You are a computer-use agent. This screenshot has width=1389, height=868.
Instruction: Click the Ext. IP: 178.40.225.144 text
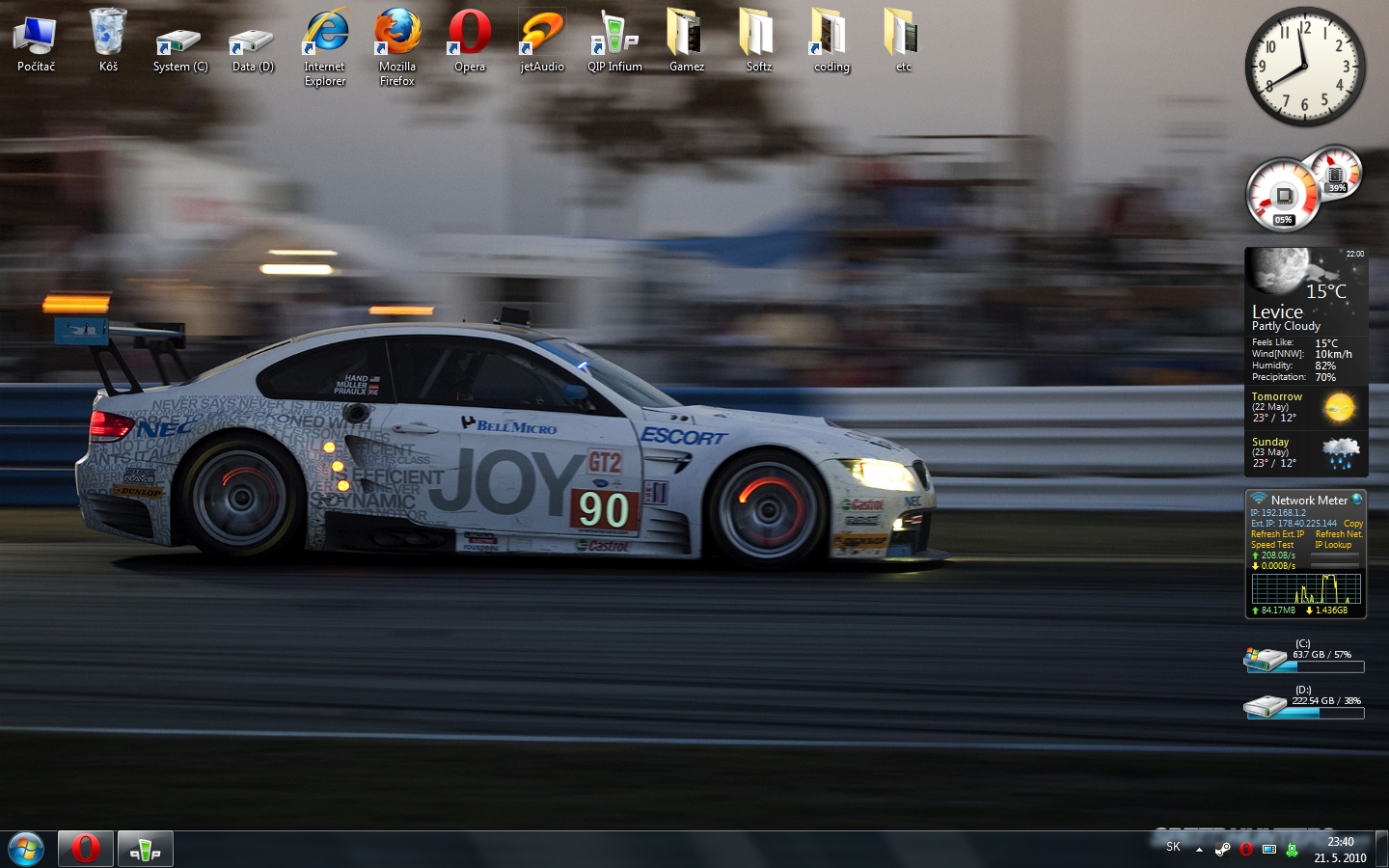point(1294,524)
